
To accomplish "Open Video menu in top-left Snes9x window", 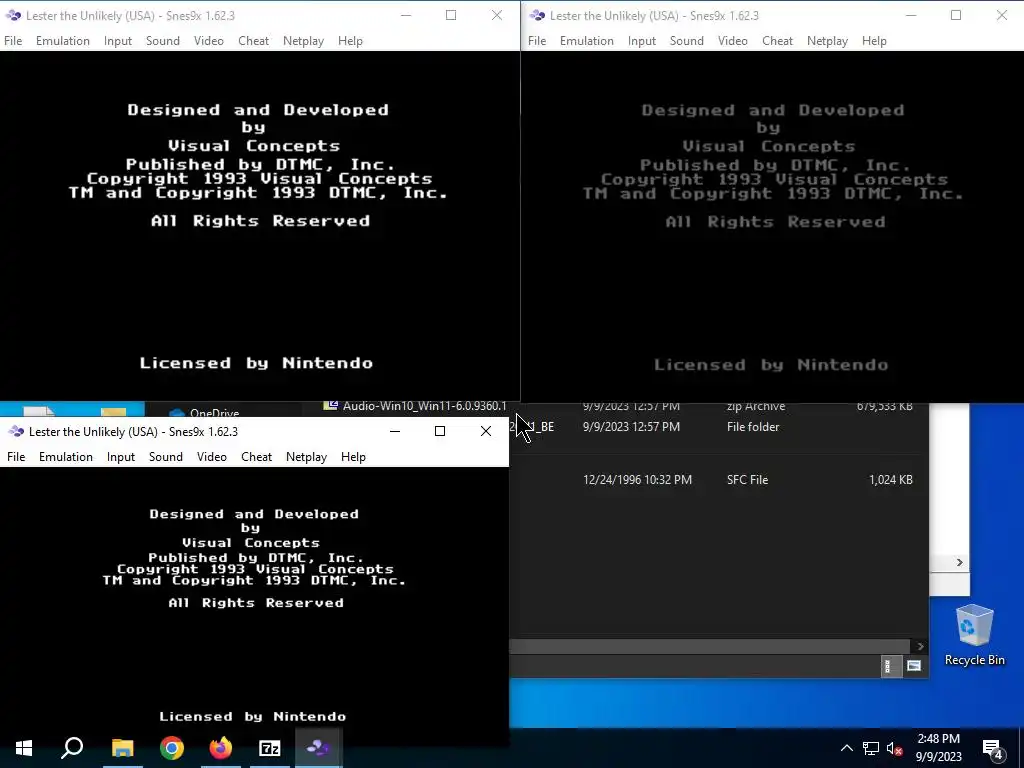I will point(209,40).
